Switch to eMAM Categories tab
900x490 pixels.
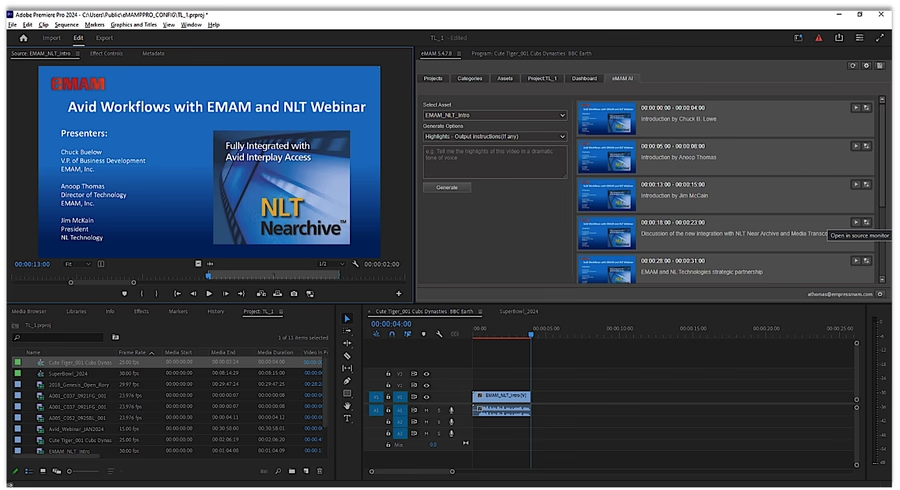tap(470, 79)
